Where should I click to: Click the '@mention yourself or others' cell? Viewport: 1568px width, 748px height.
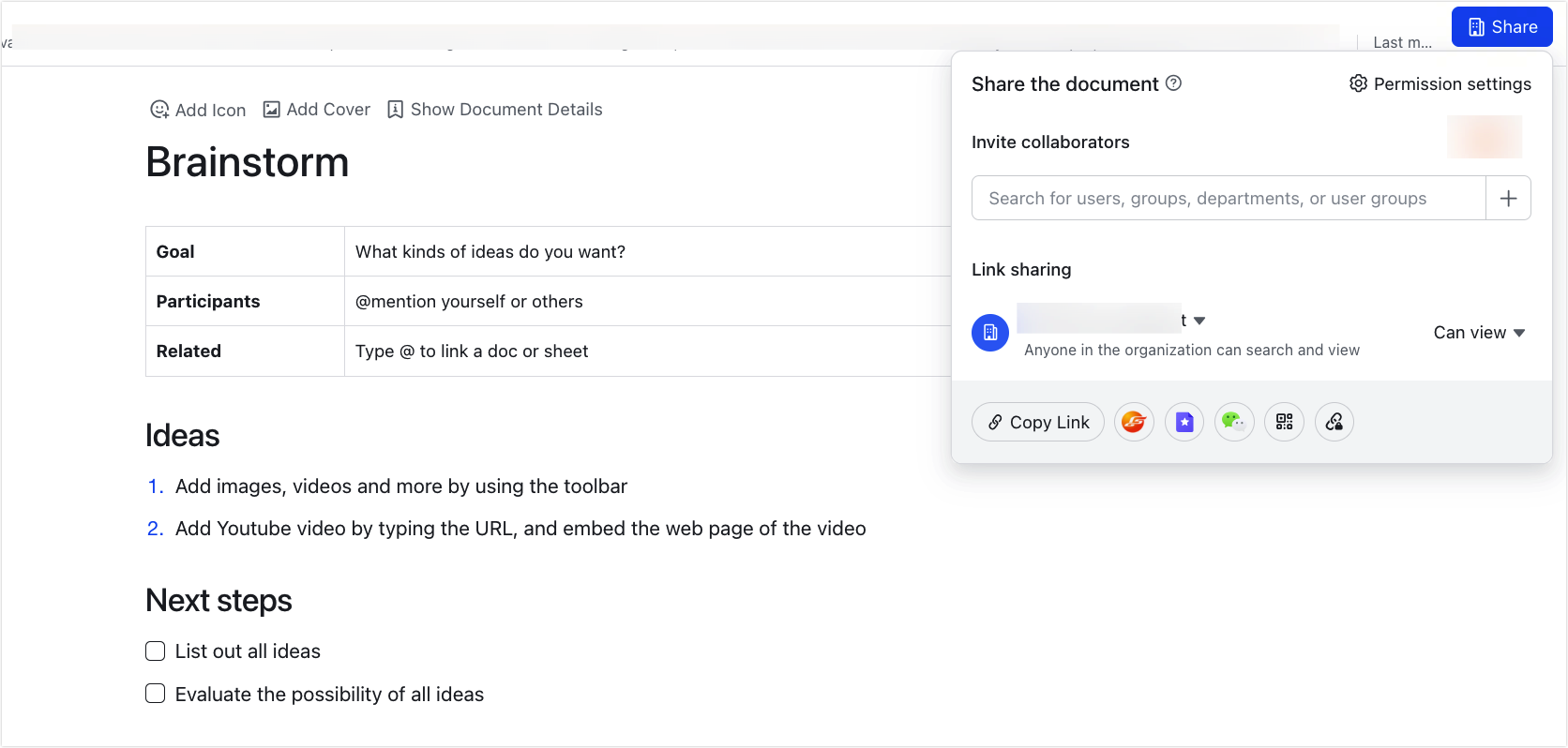click(x=648, y=301)
